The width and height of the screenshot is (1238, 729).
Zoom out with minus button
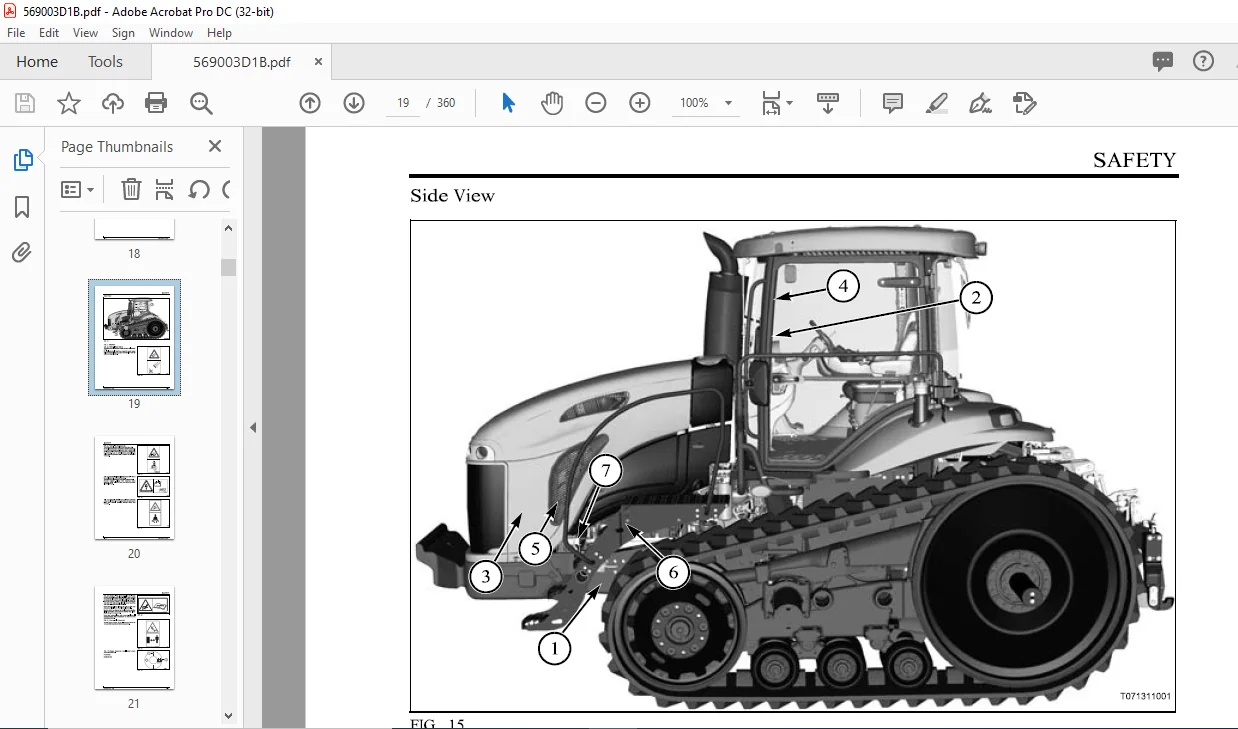point(596,103)
